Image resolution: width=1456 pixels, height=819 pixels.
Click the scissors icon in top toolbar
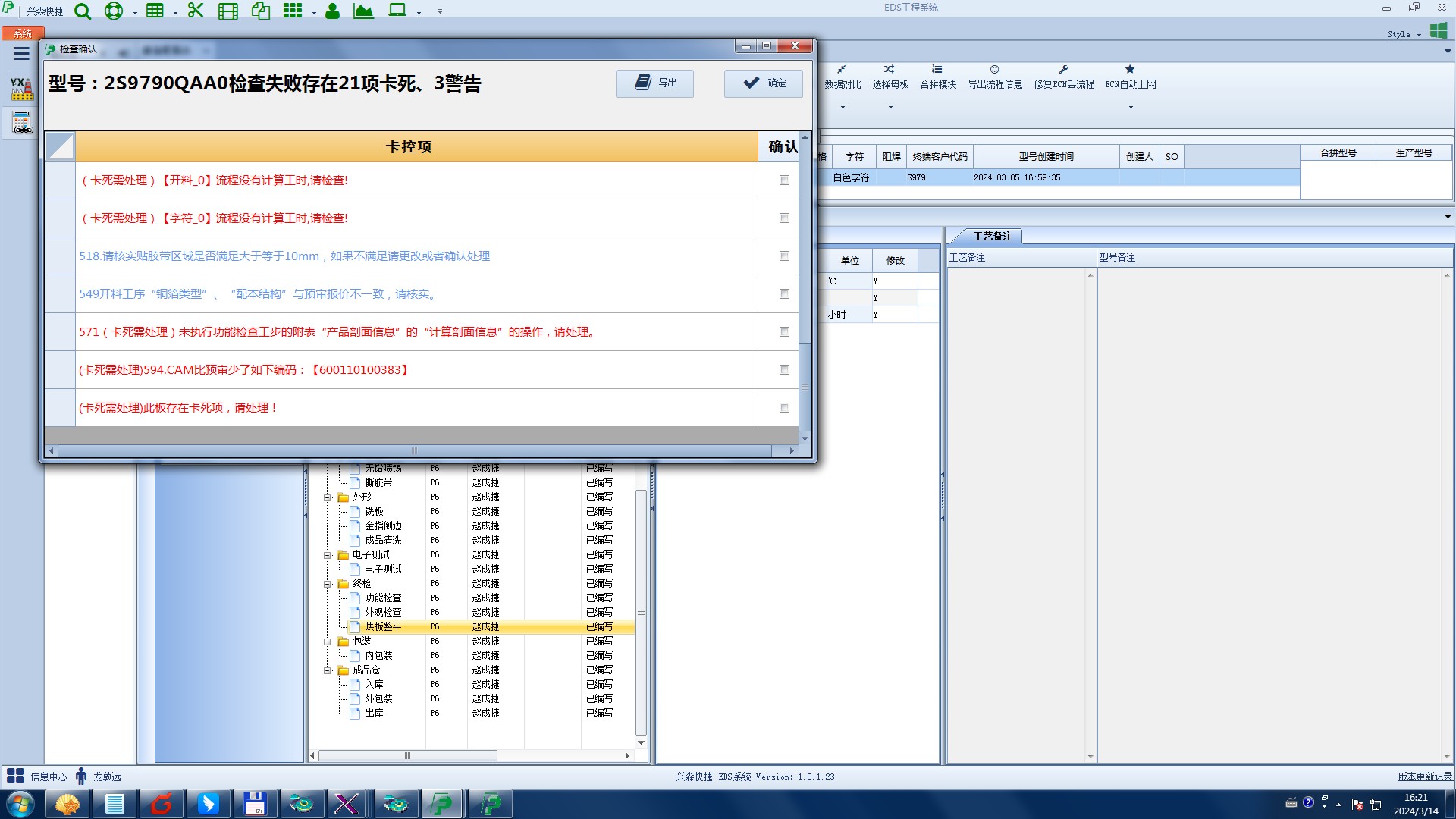pyautogui.click(x=196, y=11)
